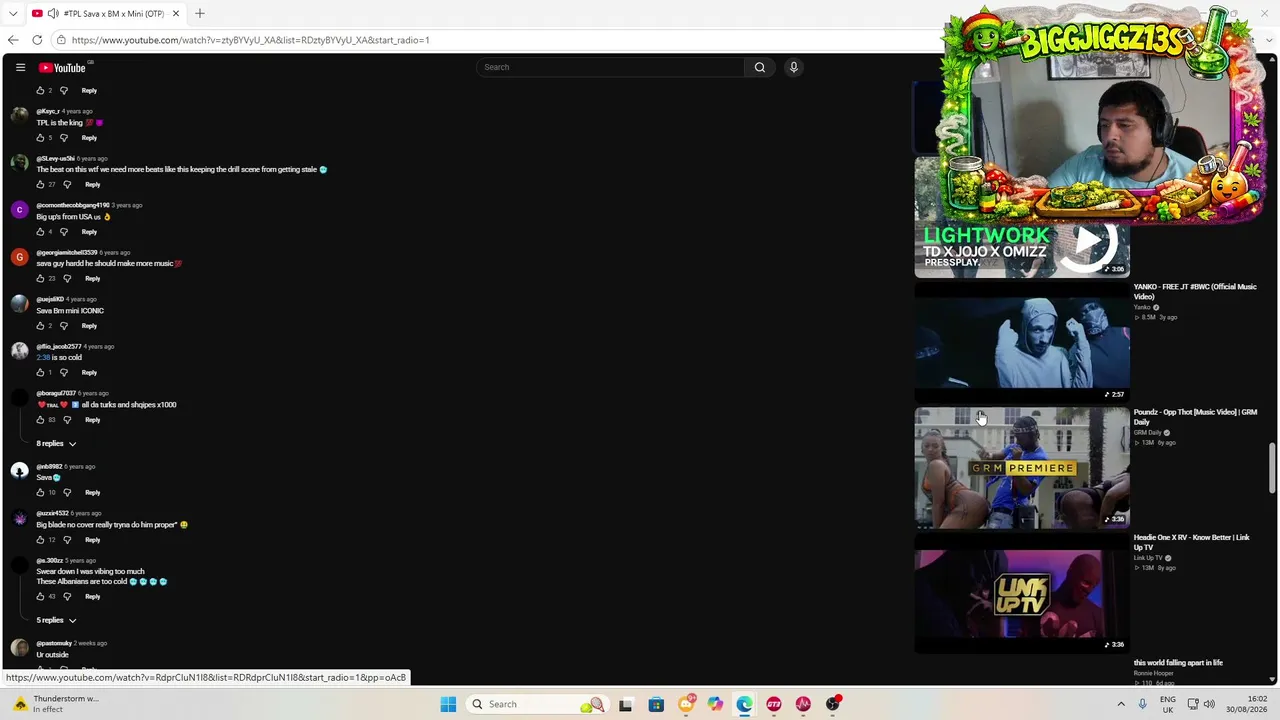
Task: Dislike the 'Sava Bm mini ICONIC' comment
Action: [x=64, y=326]
